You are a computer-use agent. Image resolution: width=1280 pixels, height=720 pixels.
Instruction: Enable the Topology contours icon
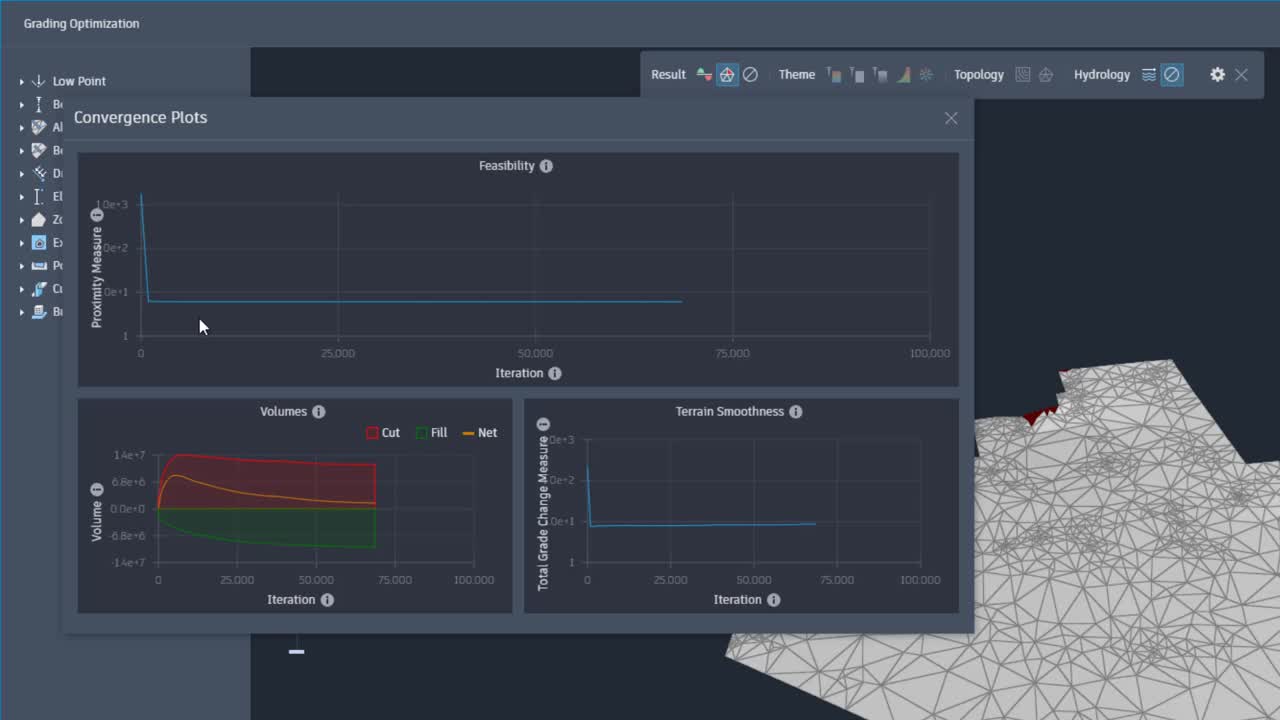coord(1022,75)
